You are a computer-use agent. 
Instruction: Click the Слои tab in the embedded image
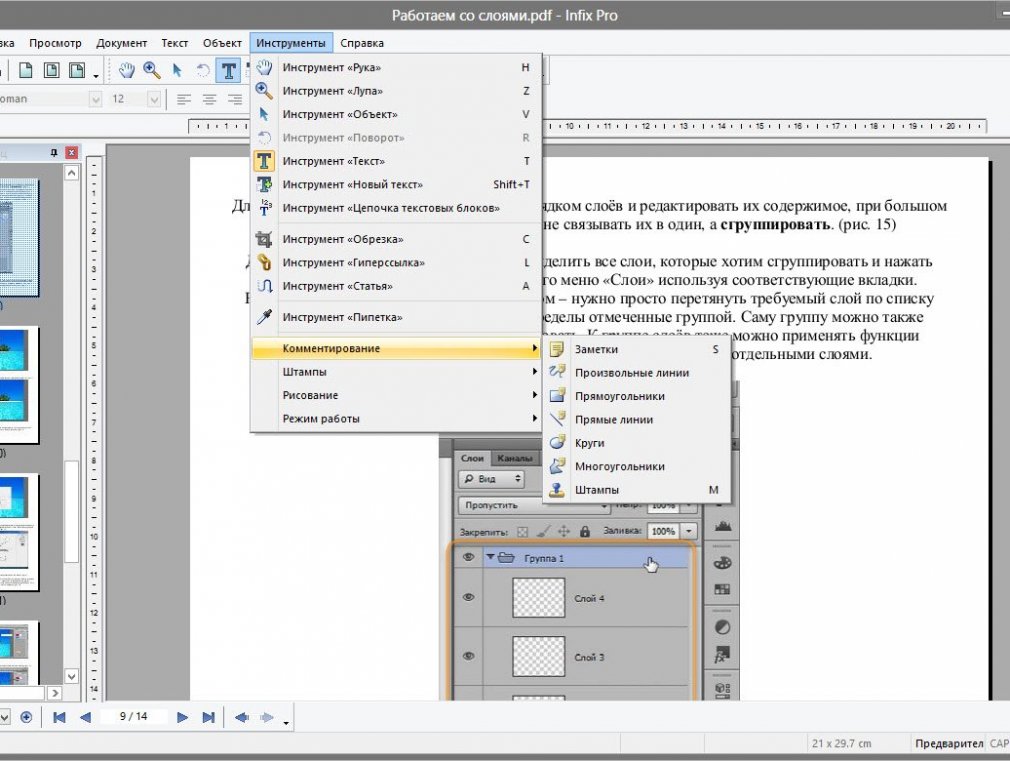[x=472, y=458]
